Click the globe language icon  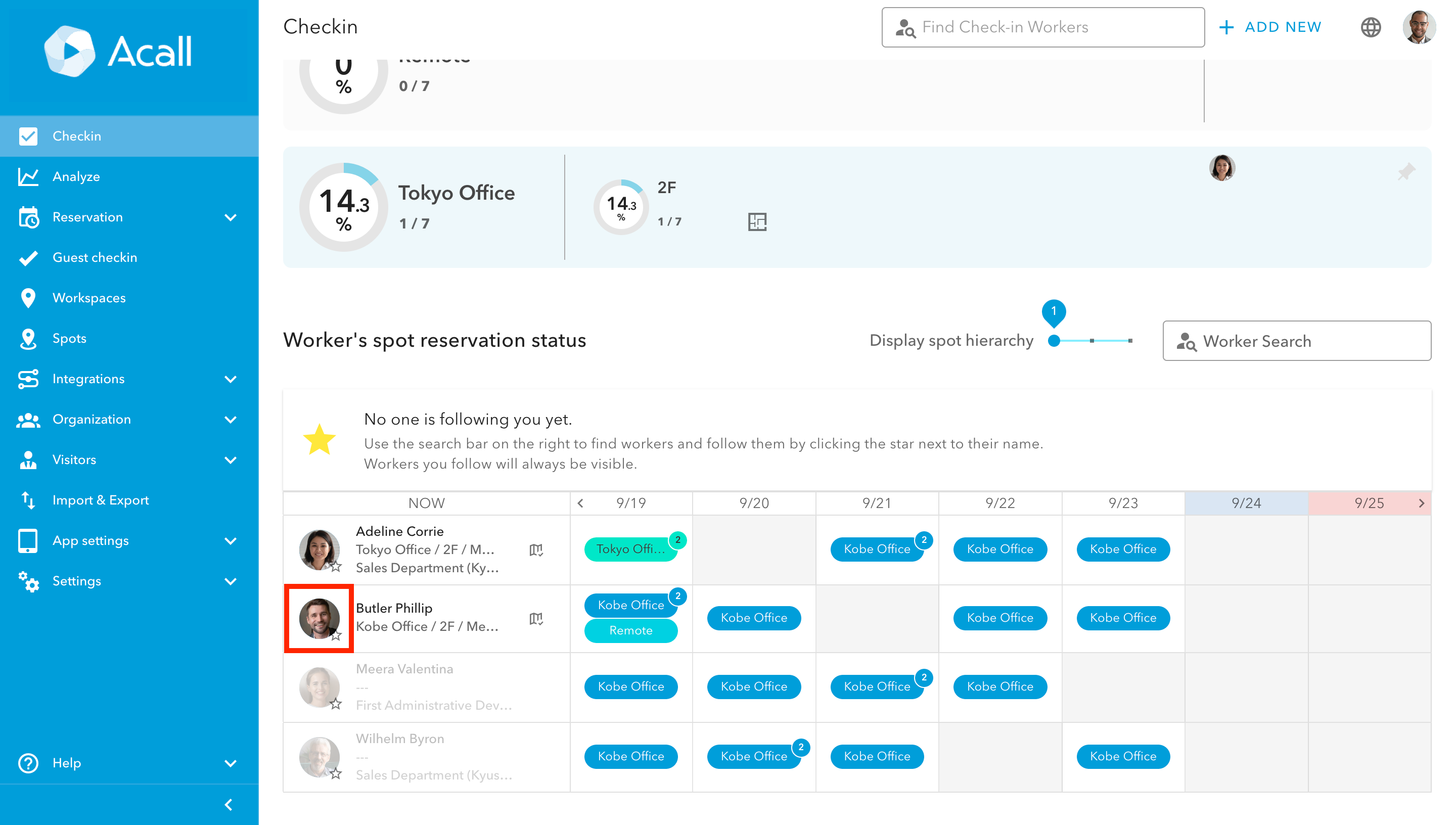(1370, 27)
